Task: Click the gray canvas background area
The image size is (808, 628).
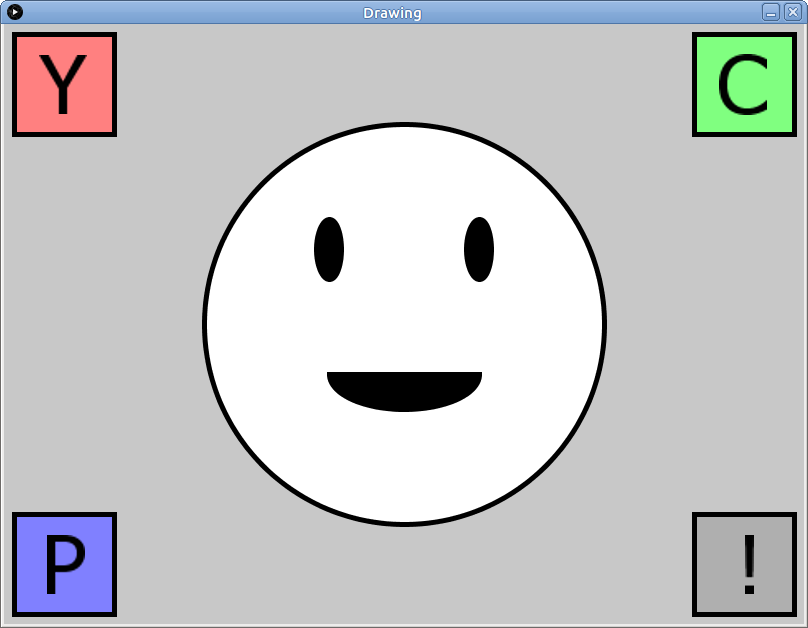Action: click(x=150, y=300)
